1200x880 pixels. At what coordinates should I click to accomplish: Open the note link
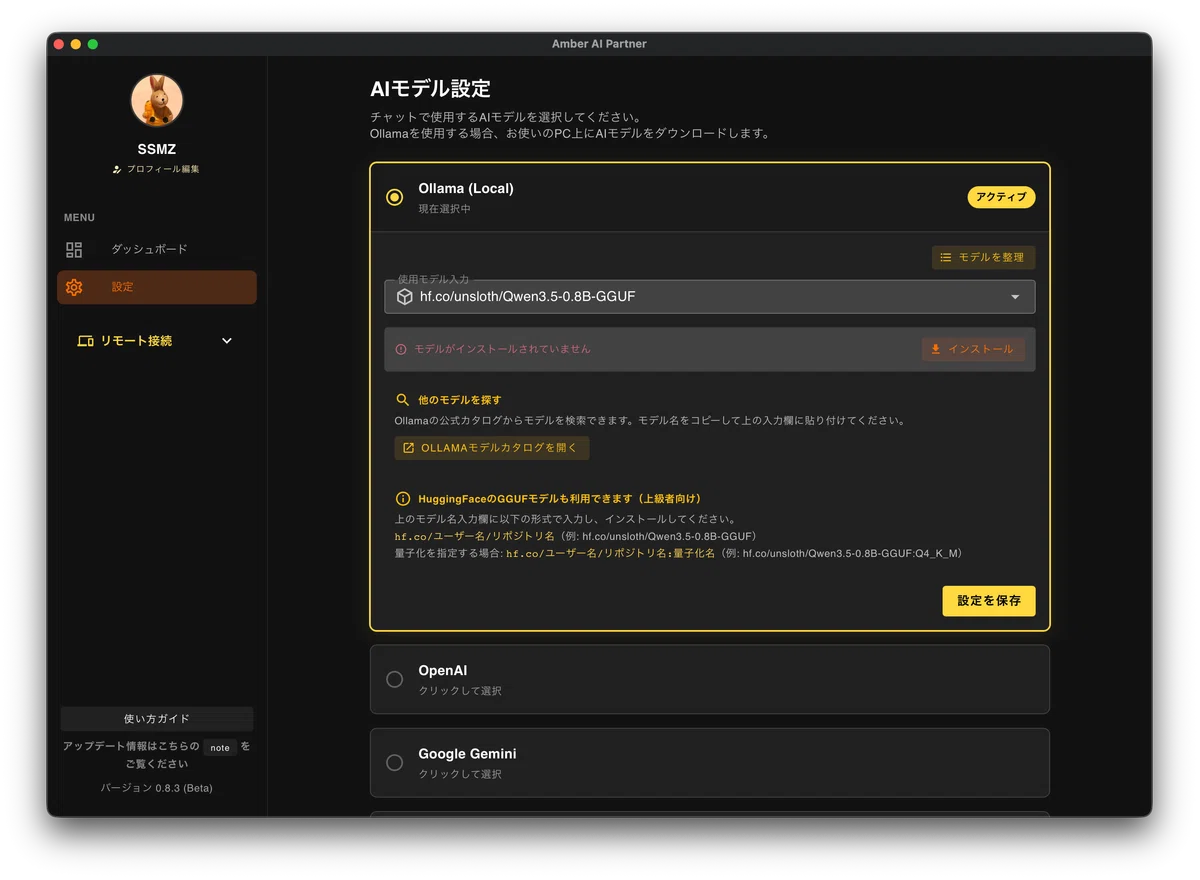pos(220,747)
